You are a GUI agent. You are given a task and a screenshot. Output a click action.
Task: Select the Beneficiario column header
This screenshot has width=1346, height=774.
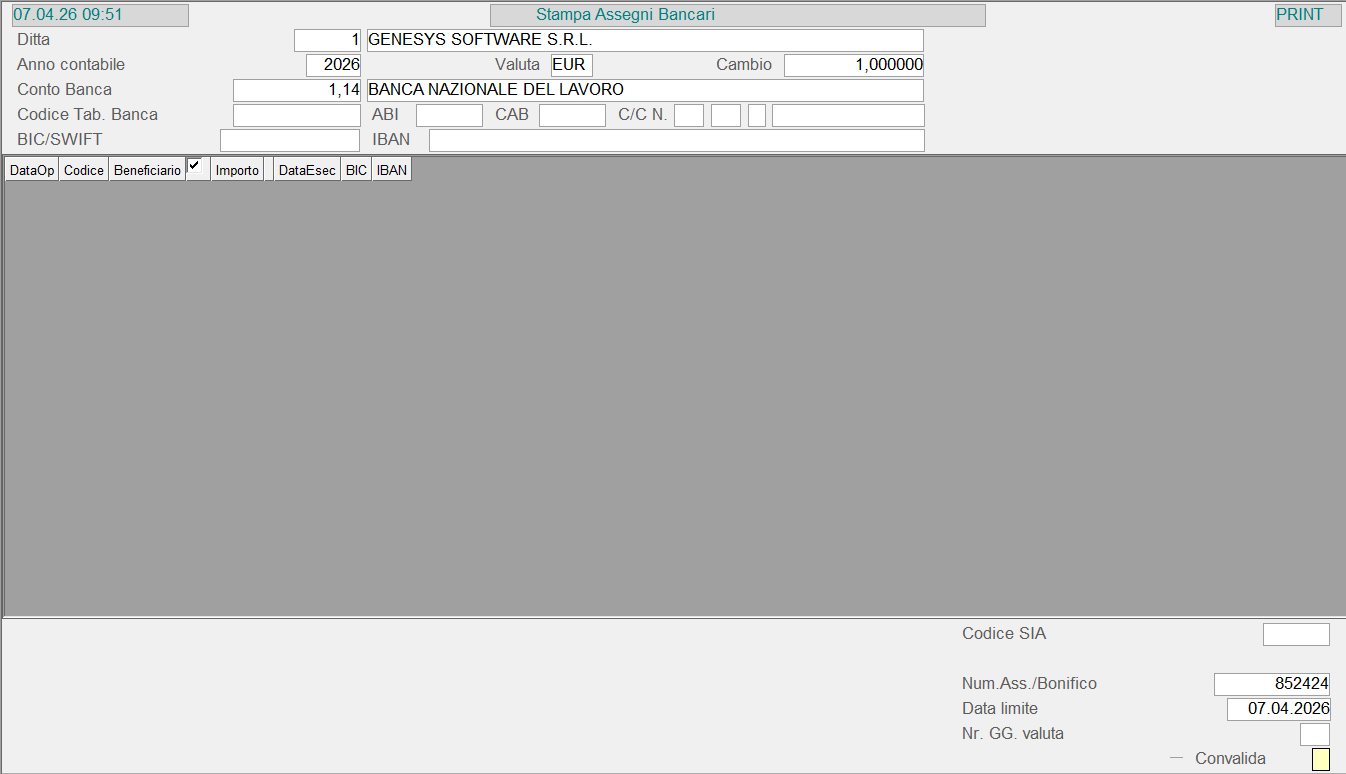click(x=147, y=170)
